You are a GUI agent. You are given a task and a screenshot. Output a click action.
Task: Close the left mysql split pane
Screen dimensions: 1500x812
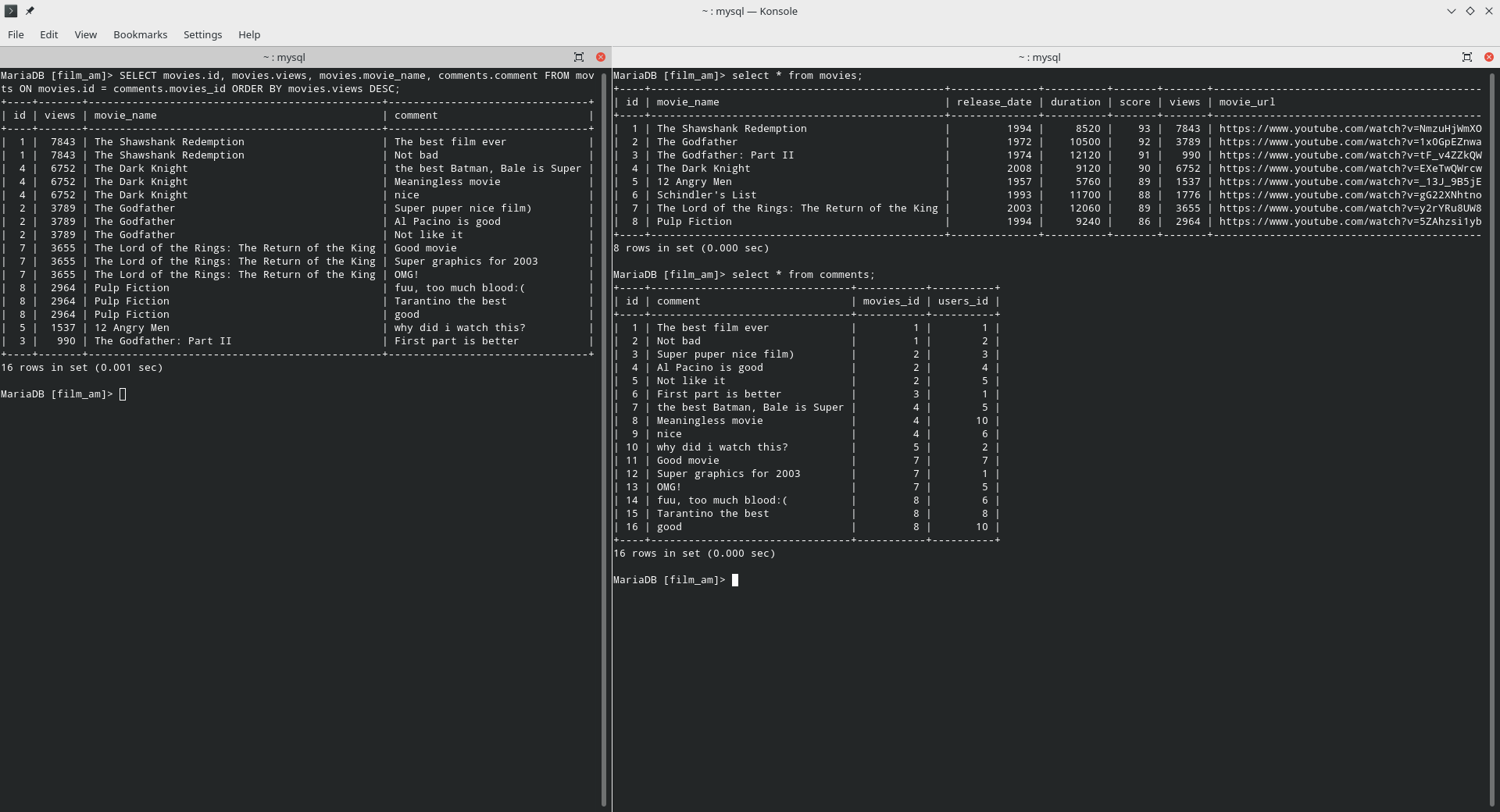coord(601,57)
